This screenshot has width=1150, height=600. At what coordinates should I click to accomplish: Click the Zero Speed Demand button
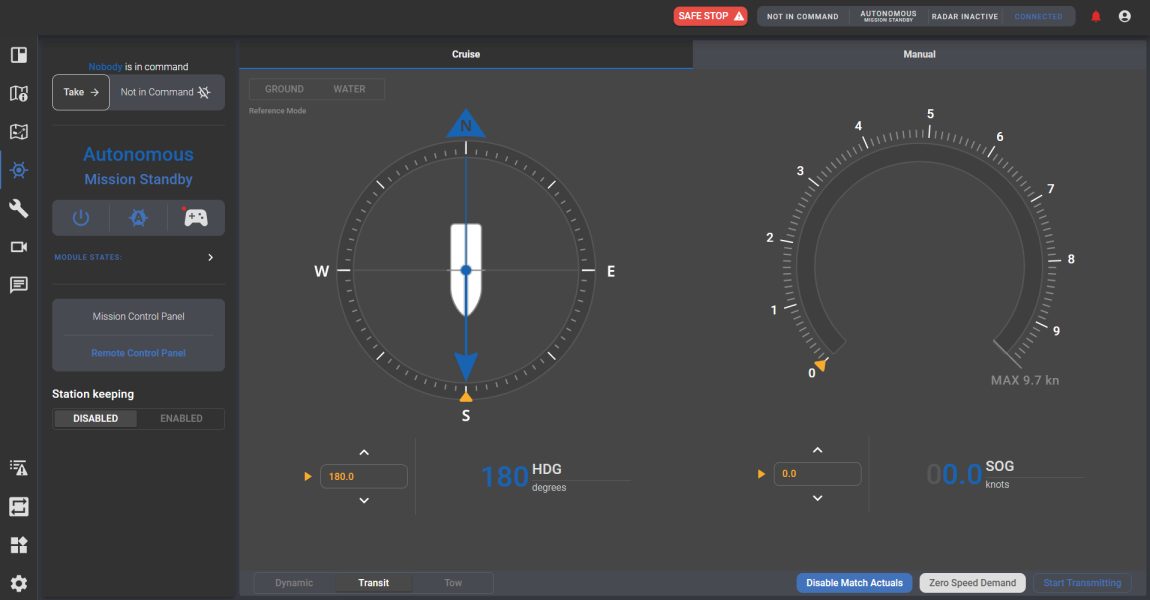[972, 583]
